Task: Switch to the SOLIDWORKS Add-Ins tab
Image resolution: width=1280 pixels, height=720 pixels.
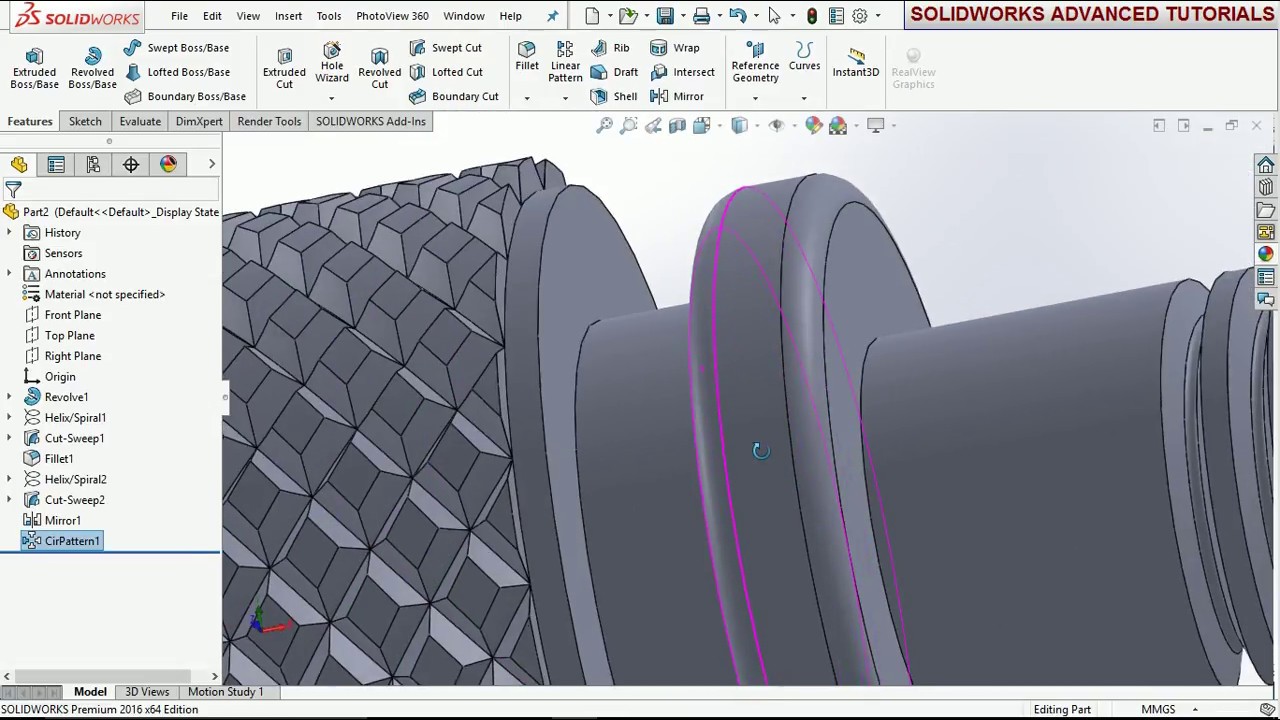Action: tap(371, 121)
